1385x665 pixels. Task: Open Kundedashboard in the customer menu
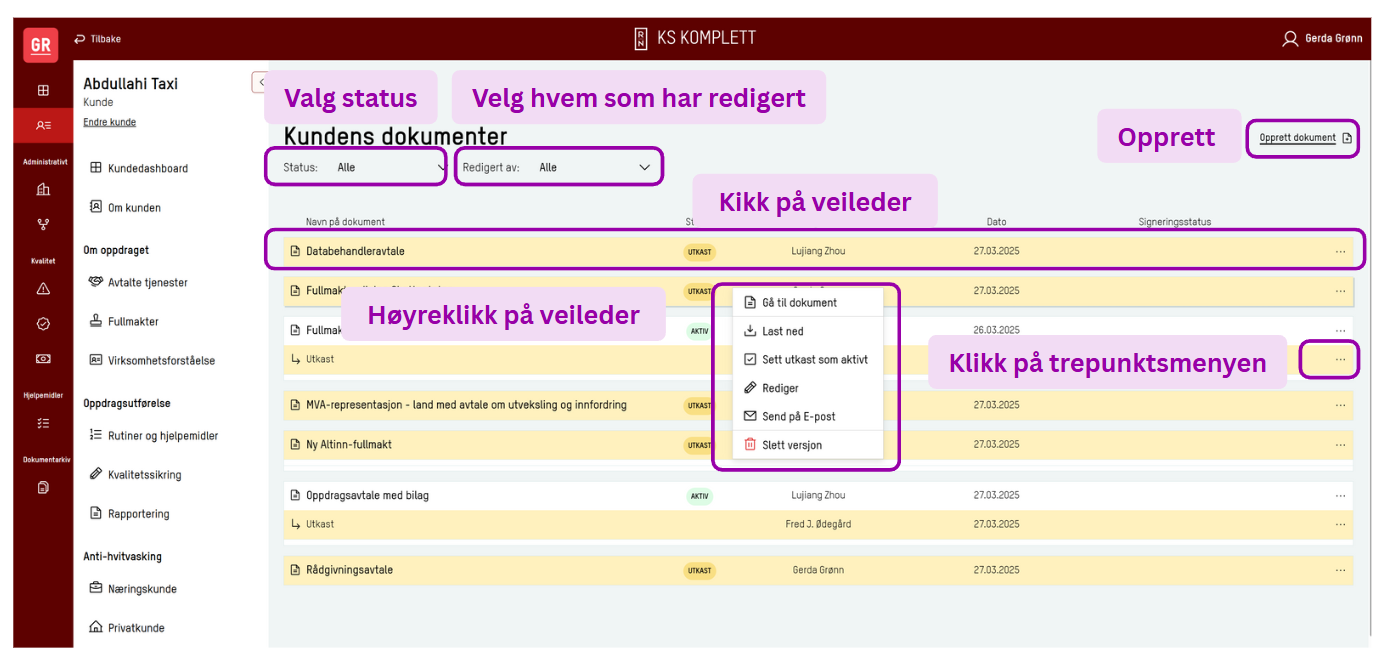tap(139, 168)
